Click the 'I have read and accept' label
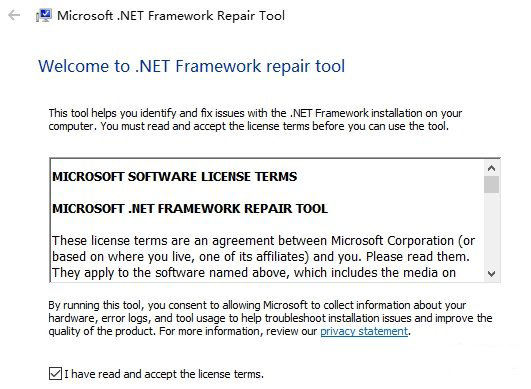 [x=164, y=374]
